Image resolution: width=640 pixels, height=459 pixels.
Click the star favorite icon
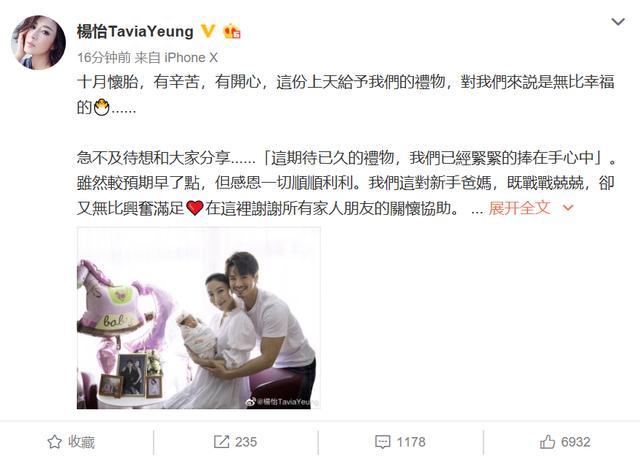55,442
